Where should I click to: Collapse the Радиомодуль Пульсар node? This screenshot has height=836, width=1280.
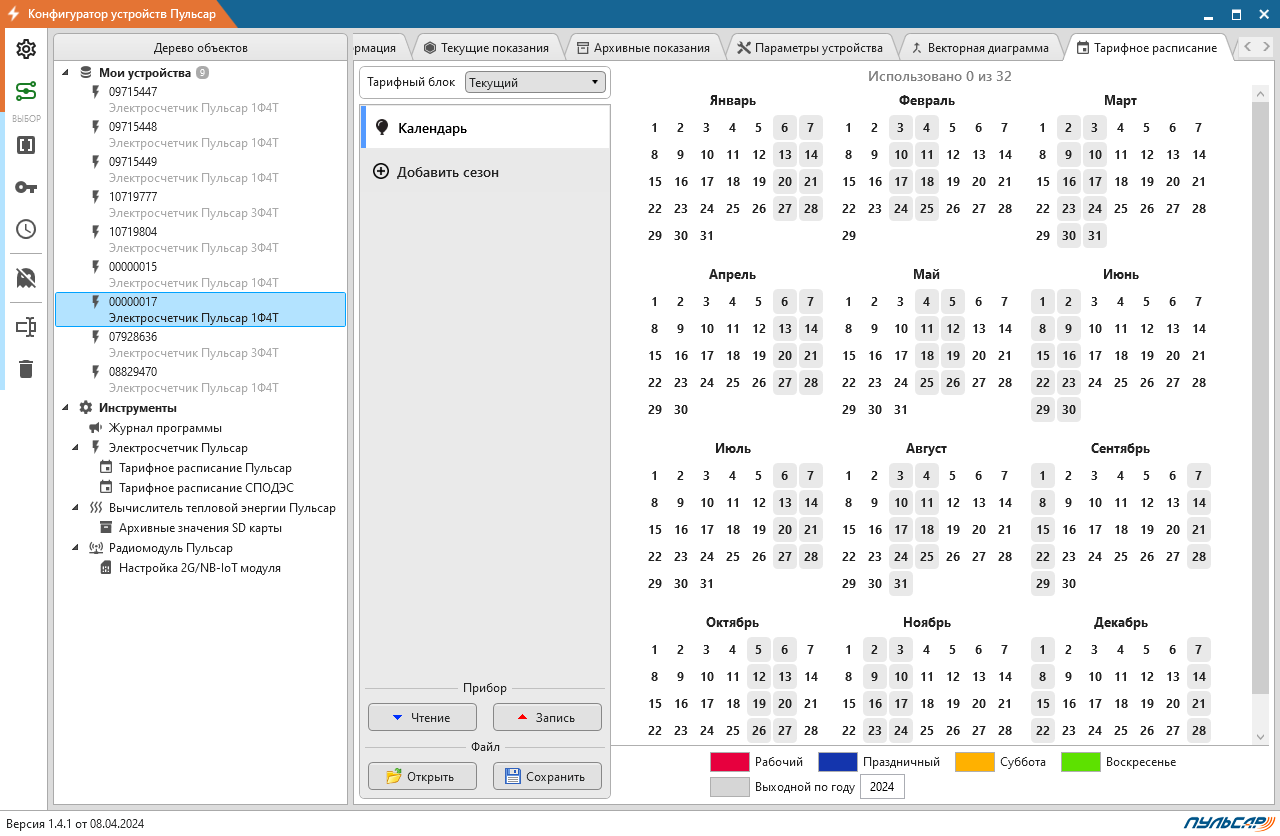pos(76,548)
